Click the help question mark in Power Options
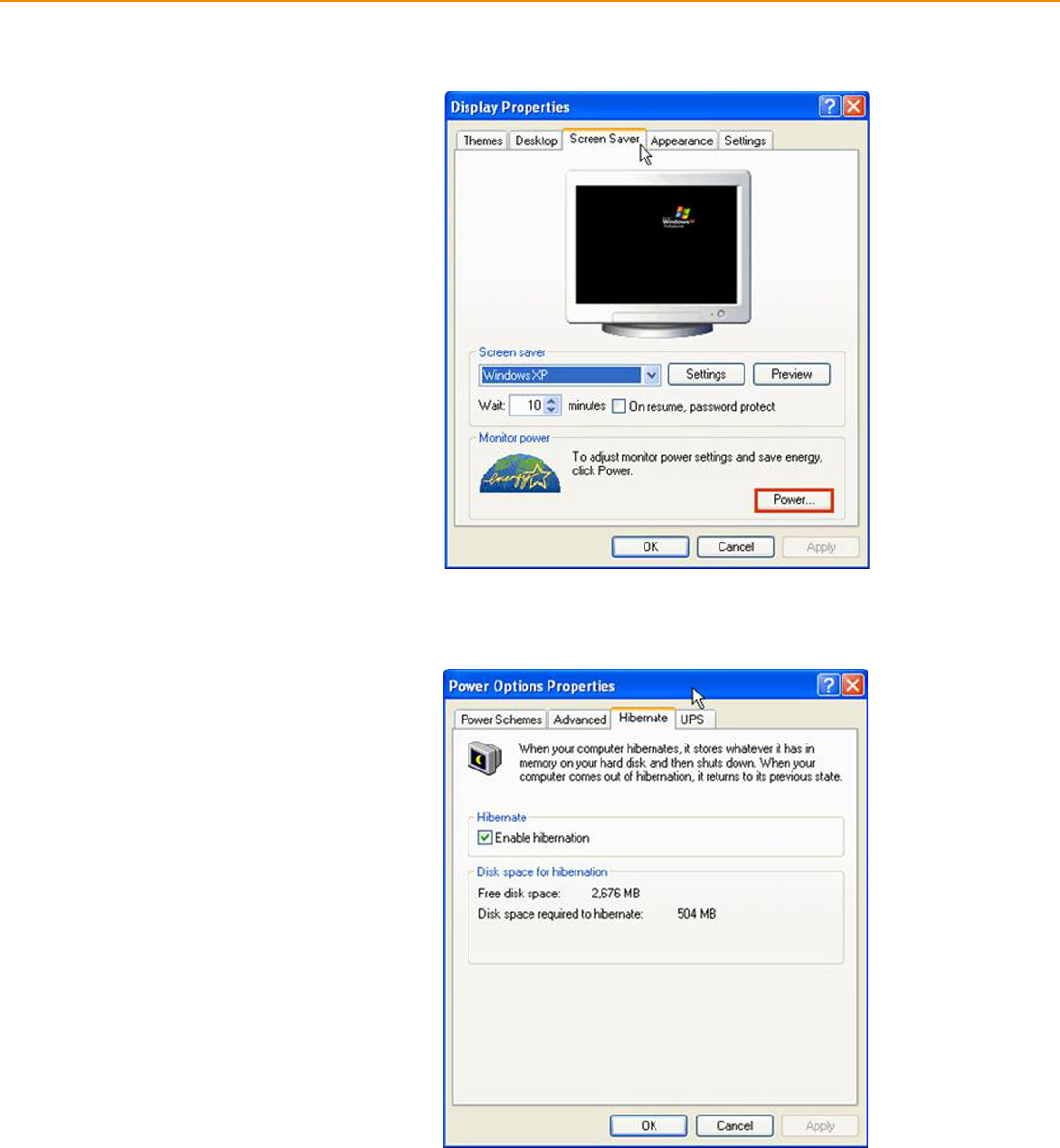 point(828,685)
